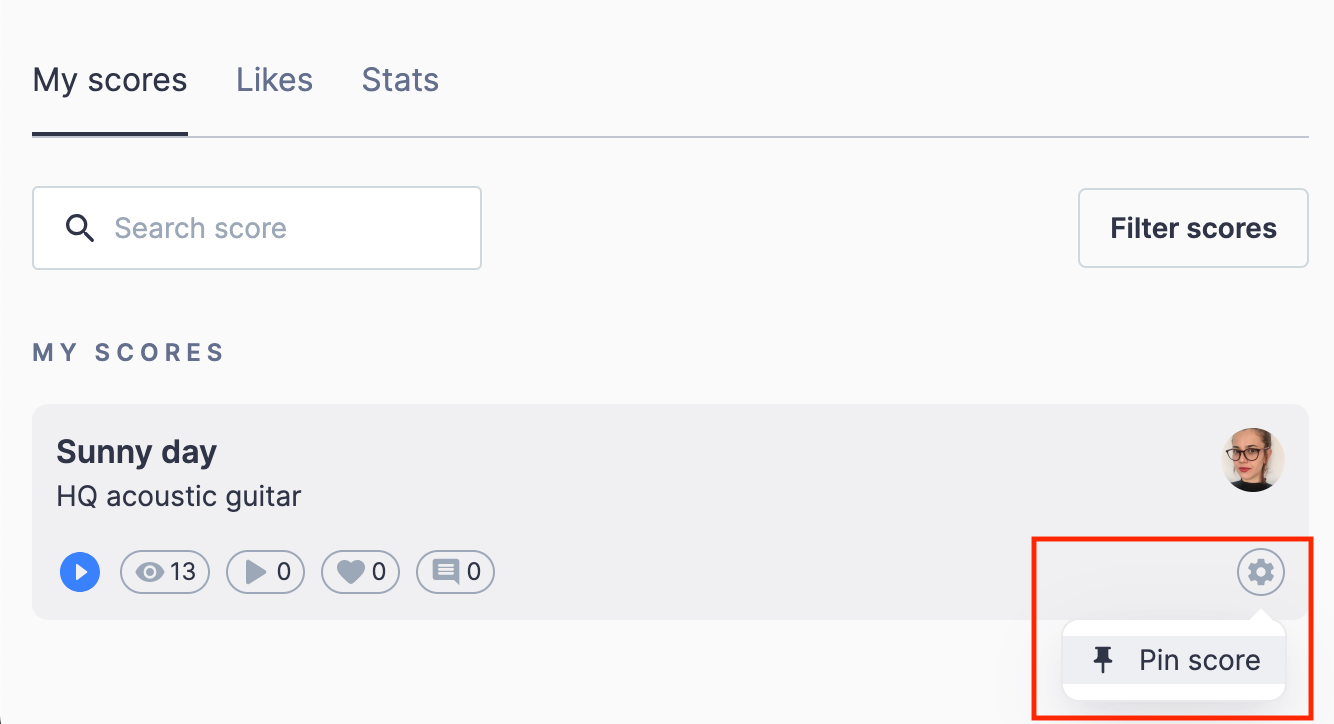Open the Filter scores options
Viewport: 1334px width, 724px height.
pos(1193,228)
